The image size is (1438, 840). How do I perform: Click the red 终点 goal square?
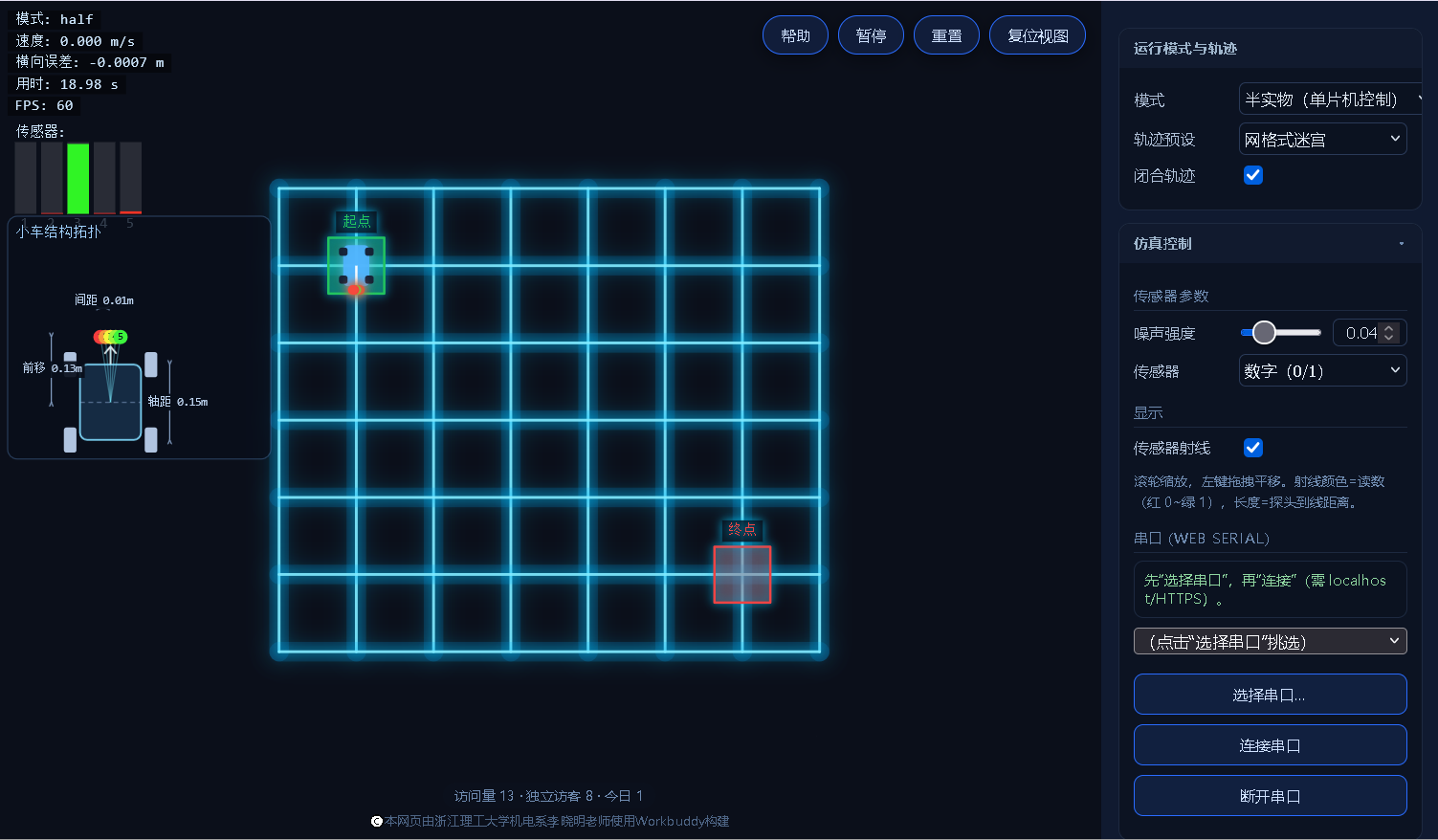tap(742, 574)
